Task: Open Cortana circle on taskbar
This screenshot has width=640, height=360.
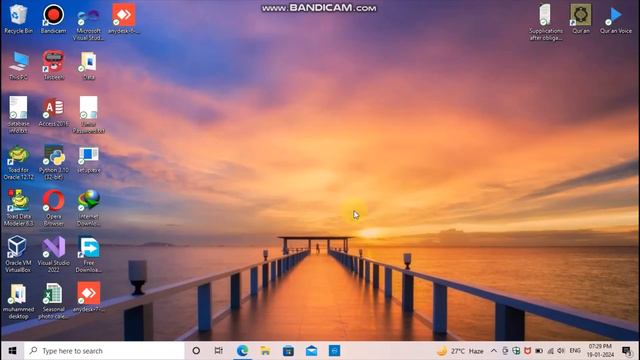Action: (196, 351)
